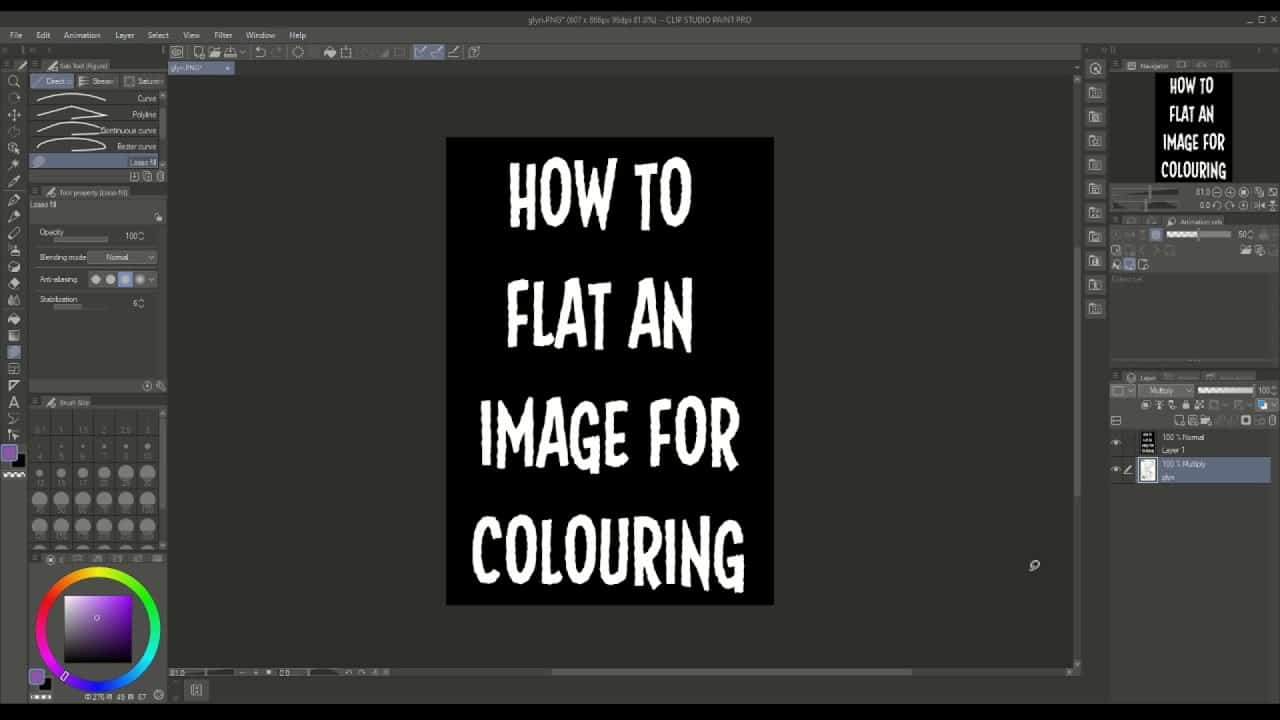Select the Eyedropper tool
This screenshot has width=1280, height=720.
(x=14, y=182)
